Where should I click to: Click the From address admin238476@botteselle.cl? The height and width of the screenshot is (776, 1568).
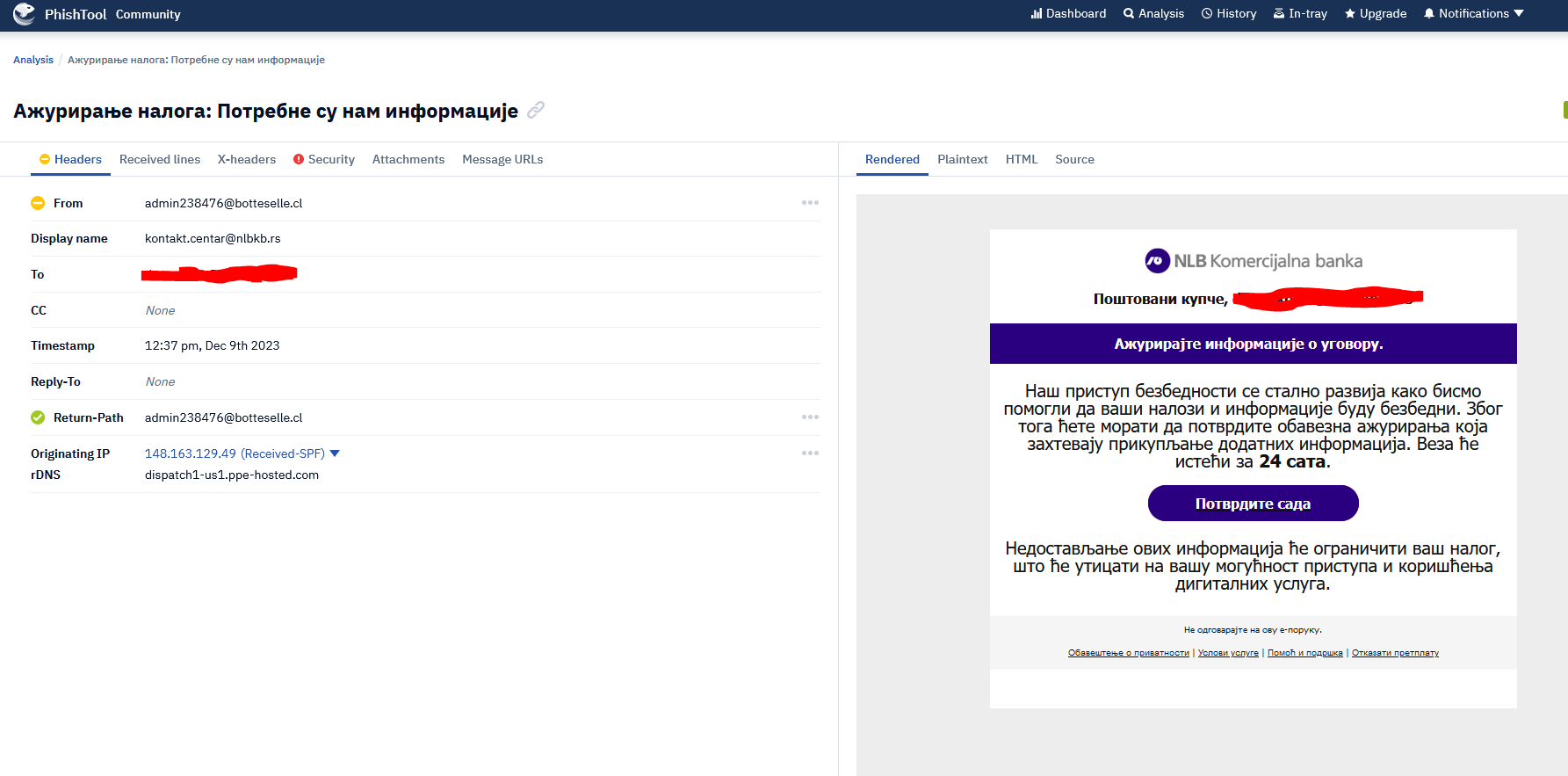tap(223, 203)
